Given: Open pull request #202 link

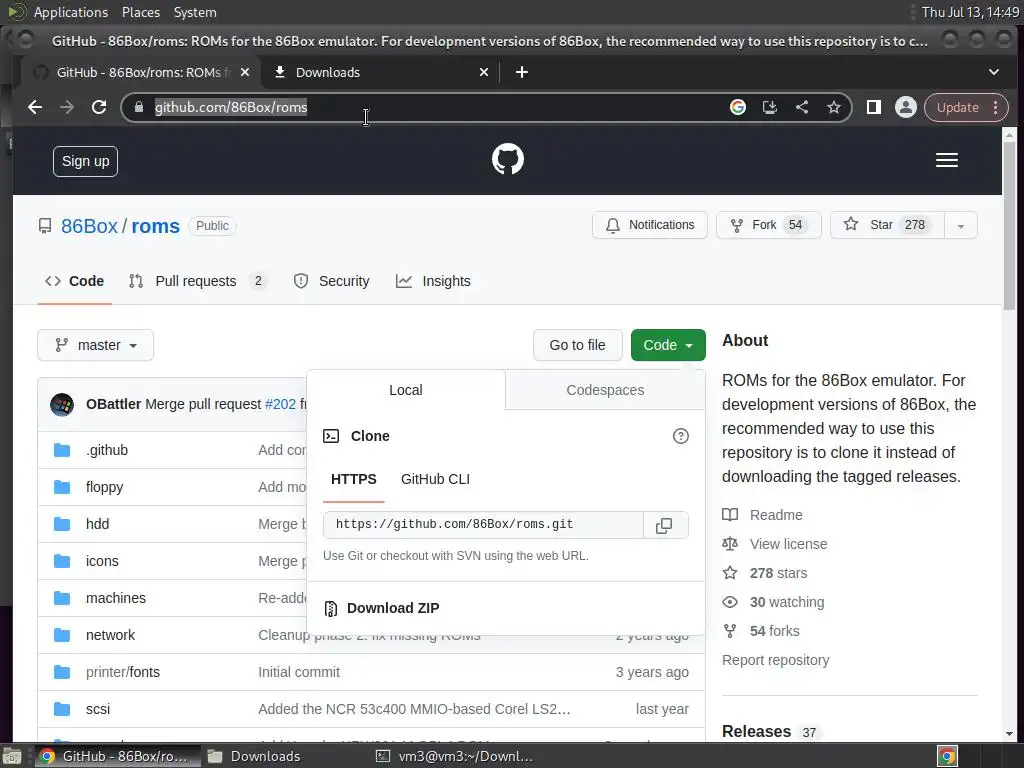Looking at the screenshot, I should (x=280, y=404).
